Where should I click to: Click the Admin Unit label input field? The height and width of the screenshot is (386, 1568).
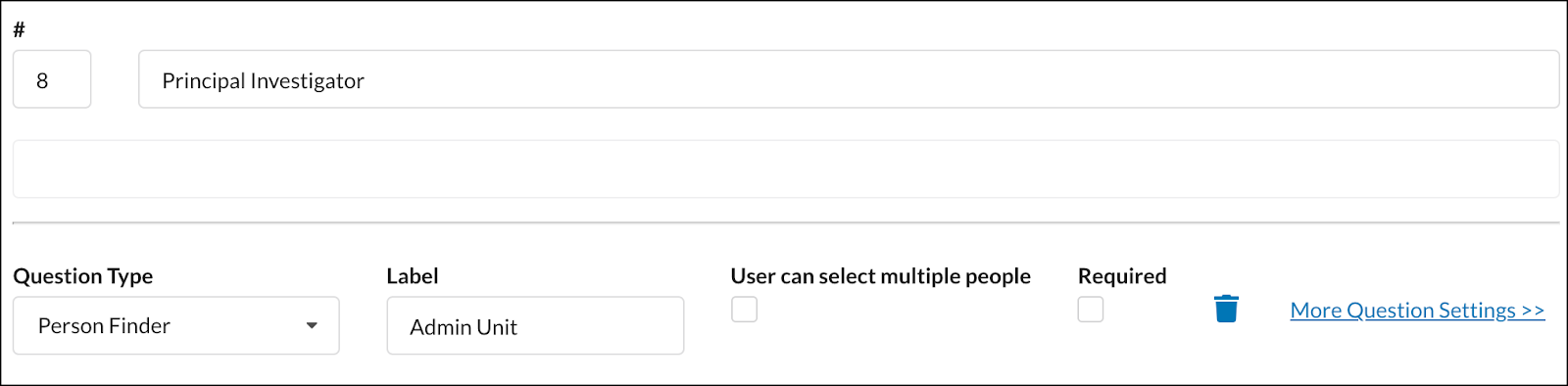[535, 325]
